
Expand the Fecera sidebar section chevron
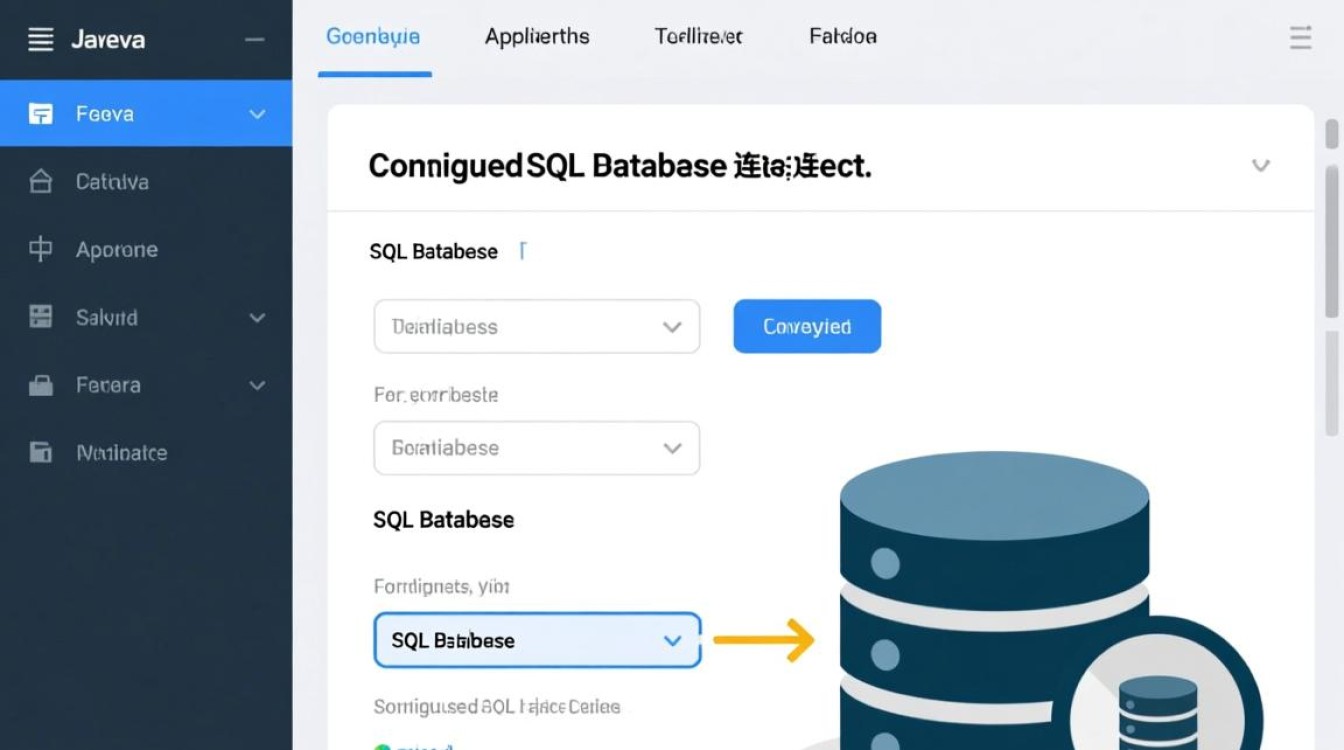257,385
